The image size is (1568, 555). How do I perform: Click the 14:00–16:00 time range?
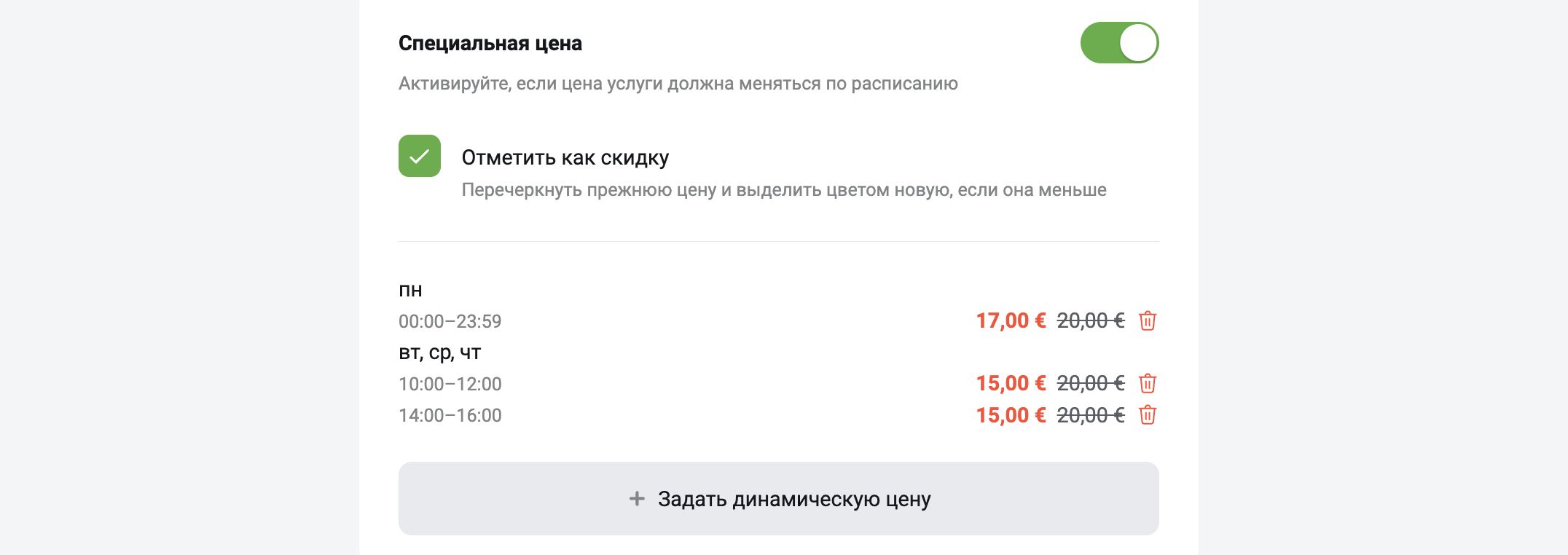point(450,415)
